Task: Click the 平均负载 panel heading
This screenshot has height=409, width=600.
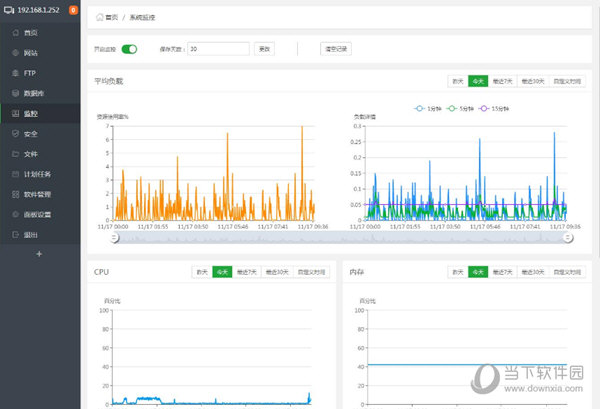Action: coord(109,81)
